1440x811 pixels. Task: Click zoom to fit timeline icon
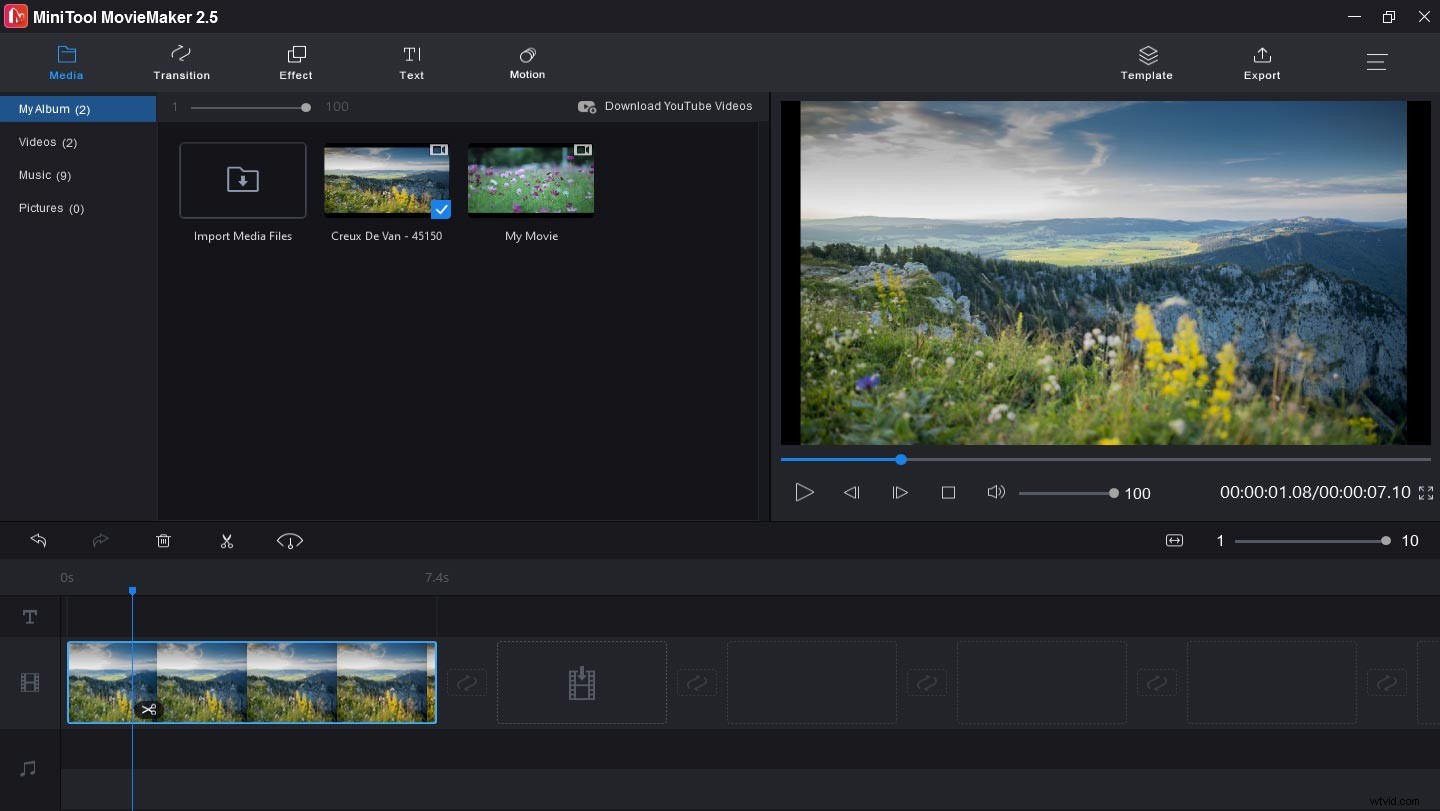[1174, 541]
